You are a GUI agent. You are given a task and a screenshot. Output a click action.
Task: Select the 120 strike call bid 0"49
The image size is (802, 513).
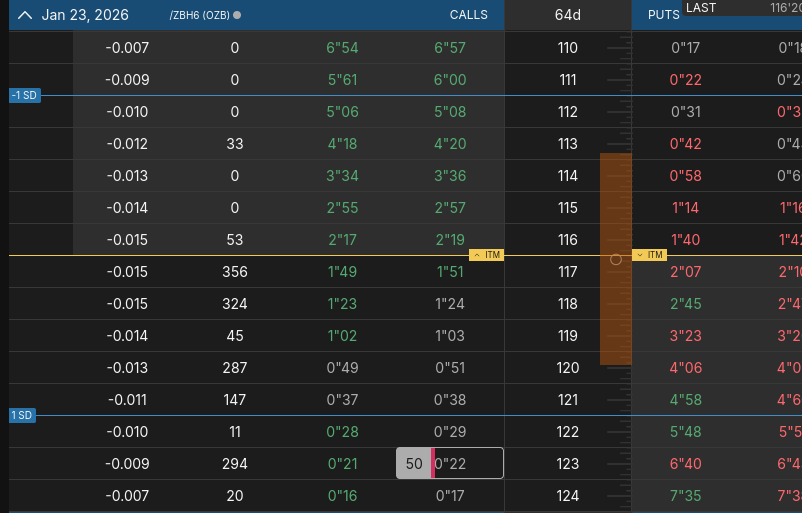tap(342, 368)
